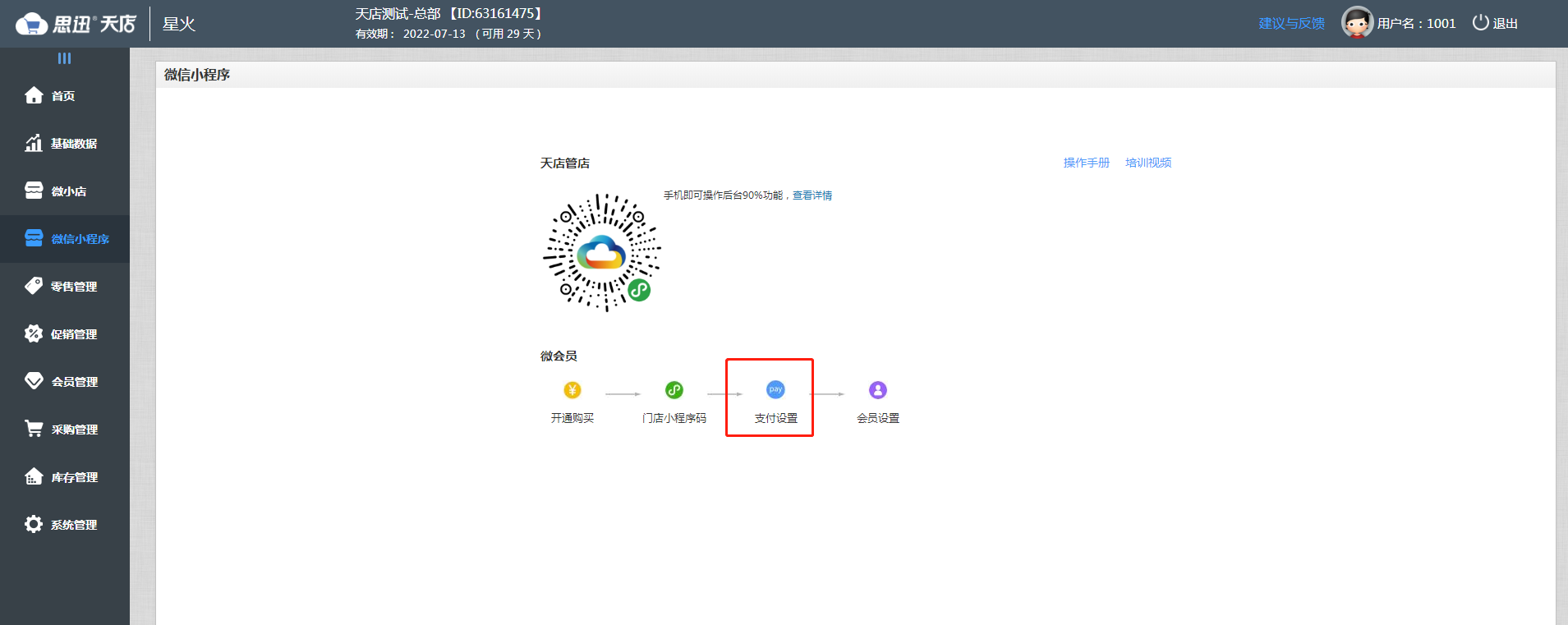The height and width of the screenshot is (625, 1568).
Task: Click the power icon to log out
Action: pyautogui.click(x=1480, y=22)
